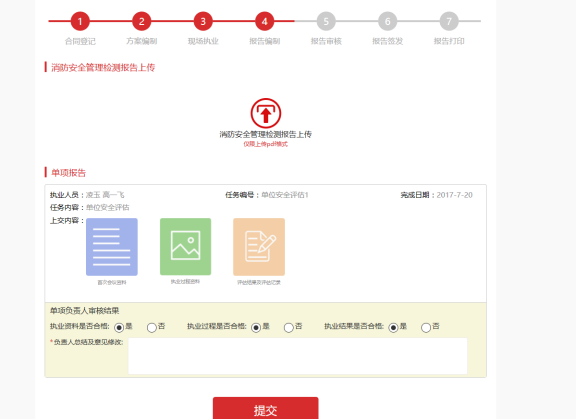Image resolution: width=576 pixels, height=419 pixels.
Task: Jump to step 5 报告审核 circle
Action: coord(326,21)
